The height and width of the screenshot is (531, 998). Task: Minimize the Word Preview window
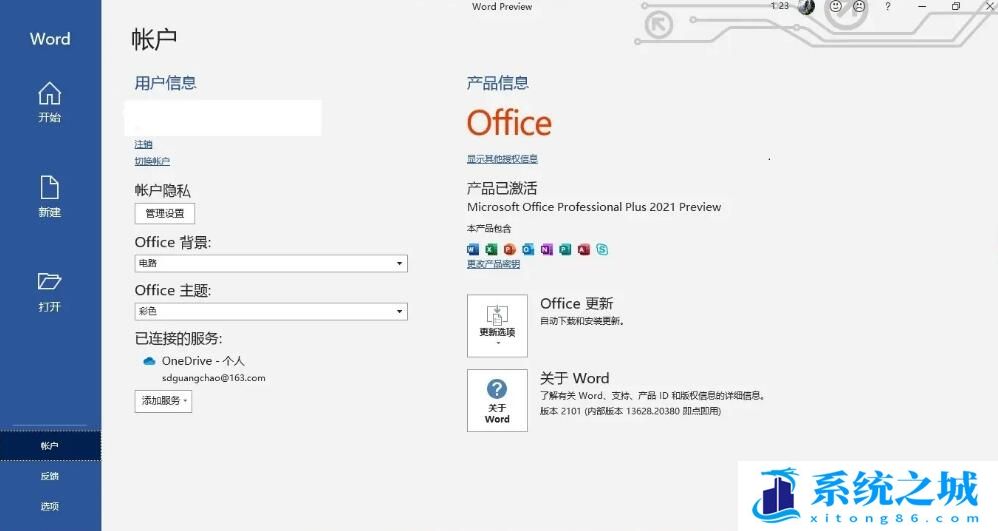[922, 6]
